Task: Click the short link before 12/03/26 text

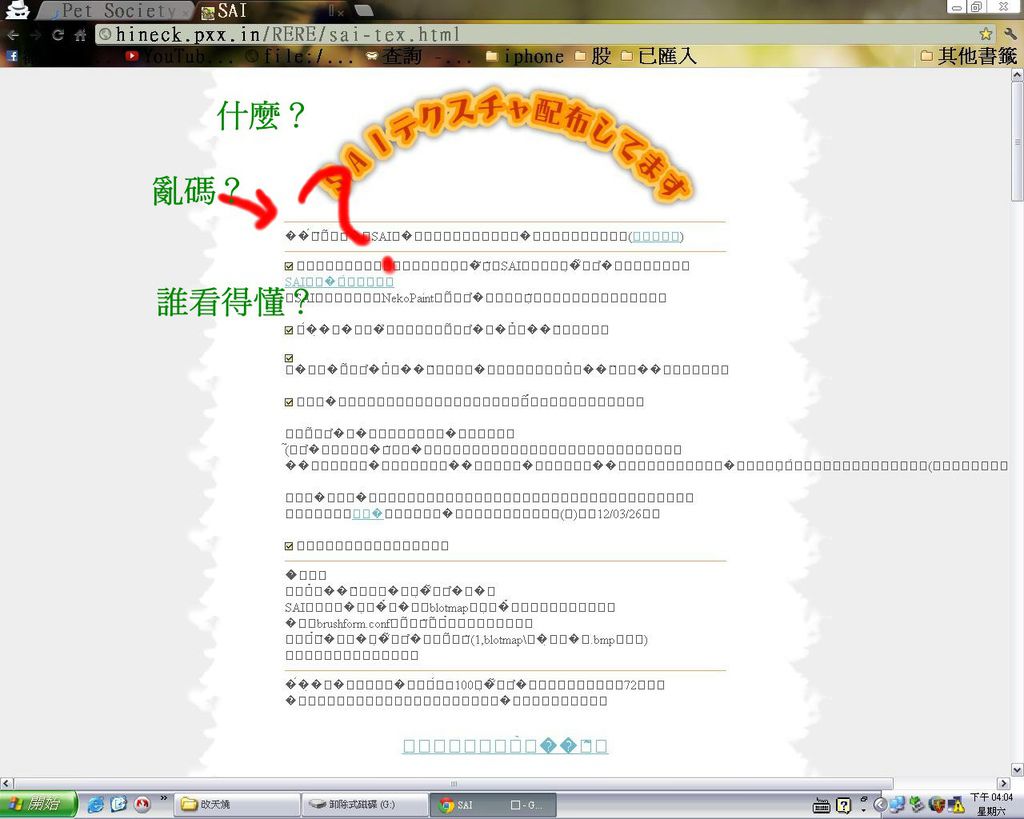Action: pos(368,514)
